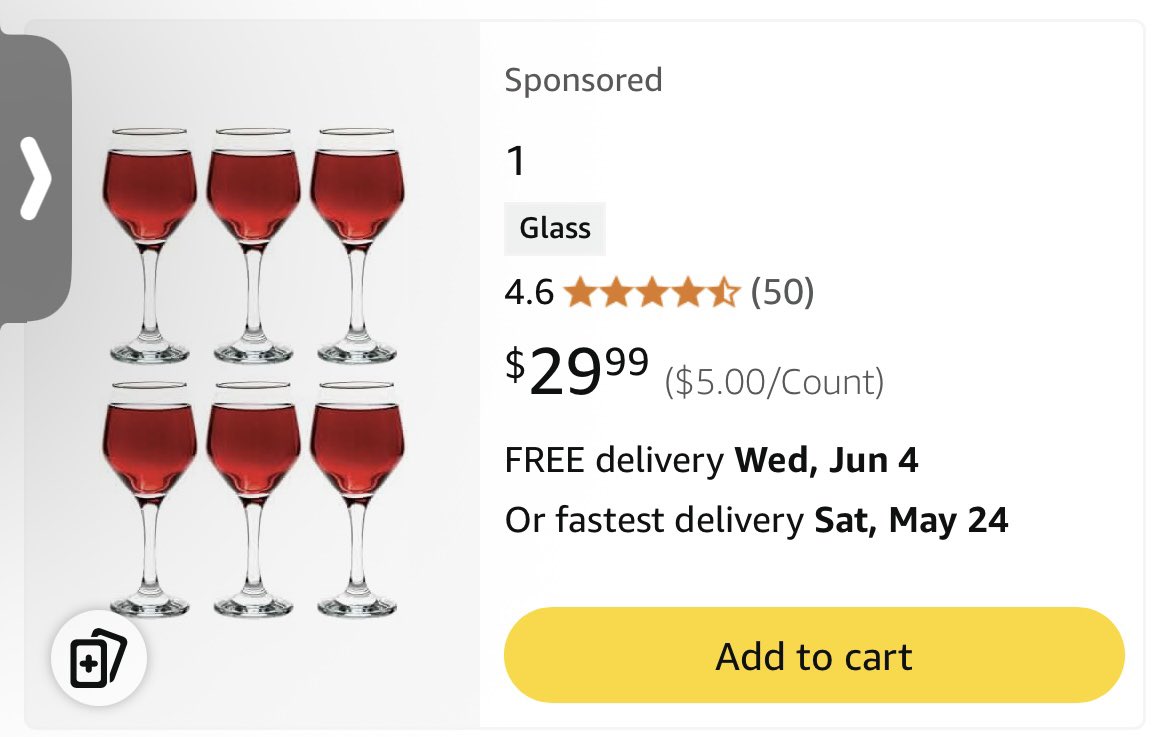Open the wine glasses product image
The width and height of the screenshot is (1170, 737).
point(253,372)
